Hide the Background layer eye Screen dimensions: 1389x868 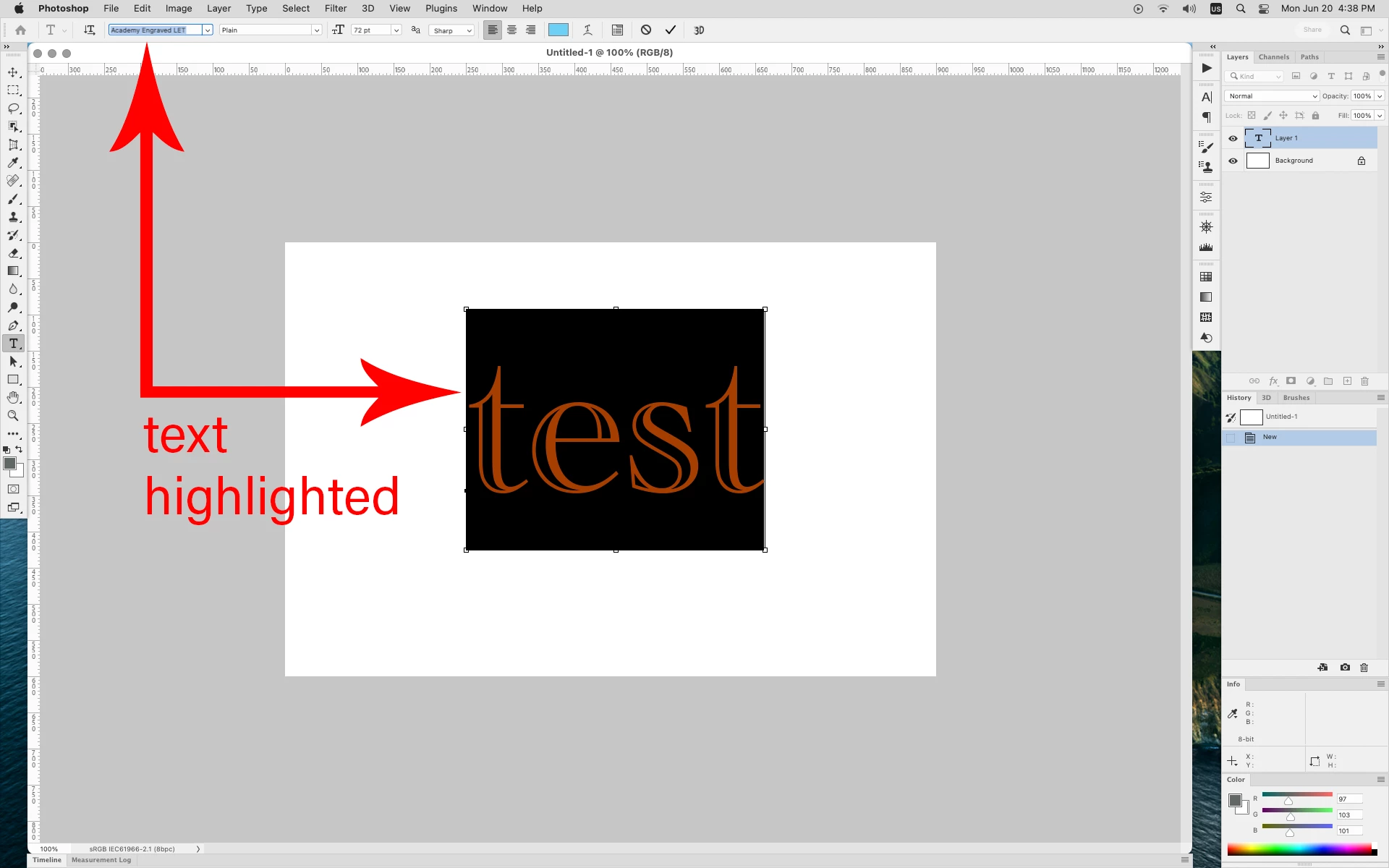(x=1233, y=161)
